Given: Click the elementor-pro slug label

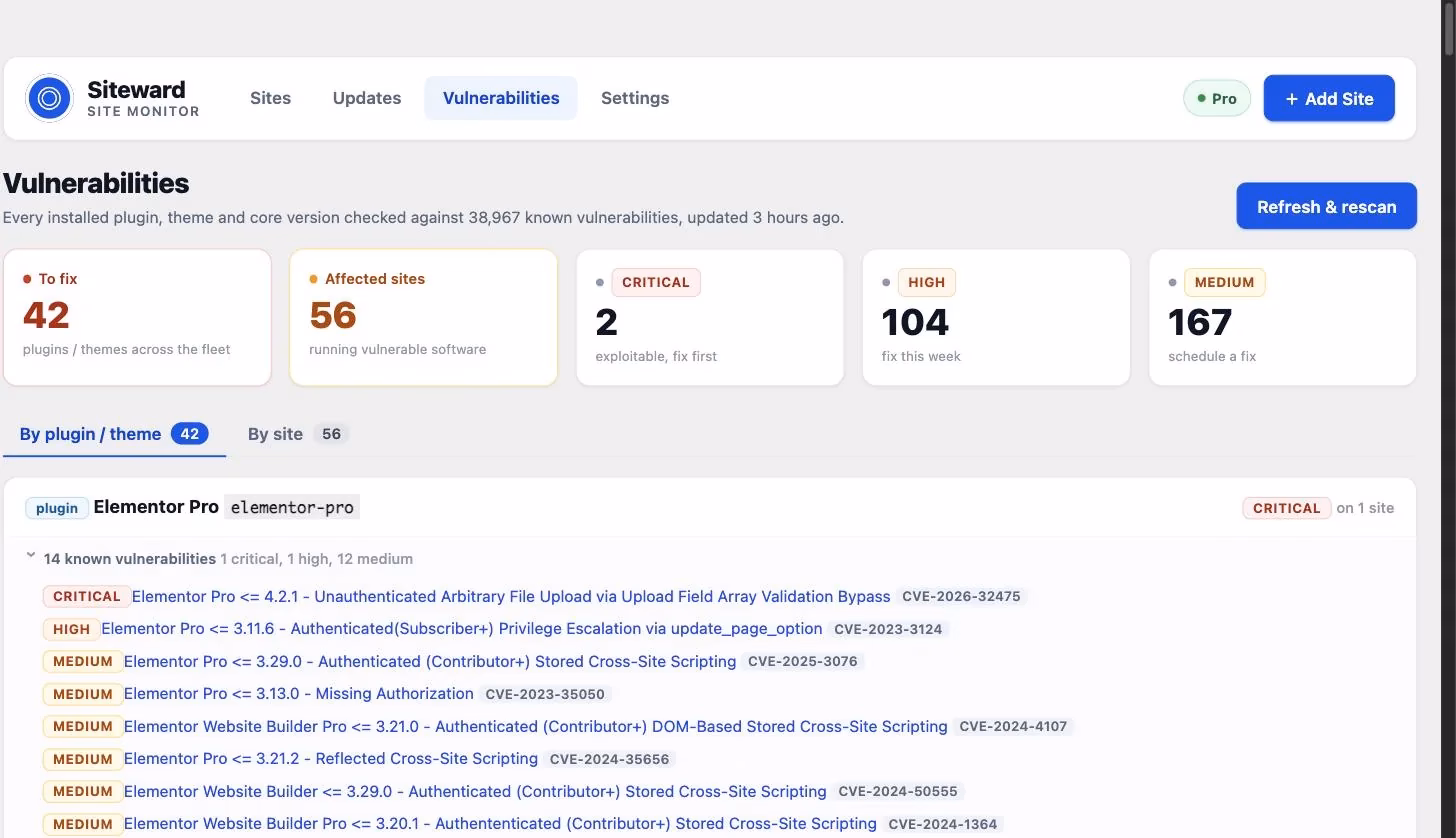Looking at the screenshot, I should tap(292, 507).
